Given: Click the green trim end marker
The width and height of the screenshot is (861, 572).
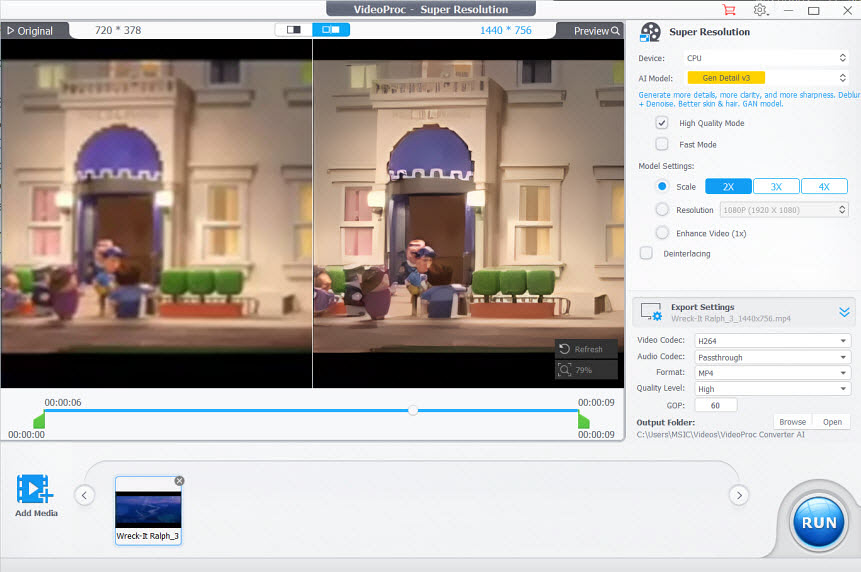Looking at the screenshot, I should [584, 420].
